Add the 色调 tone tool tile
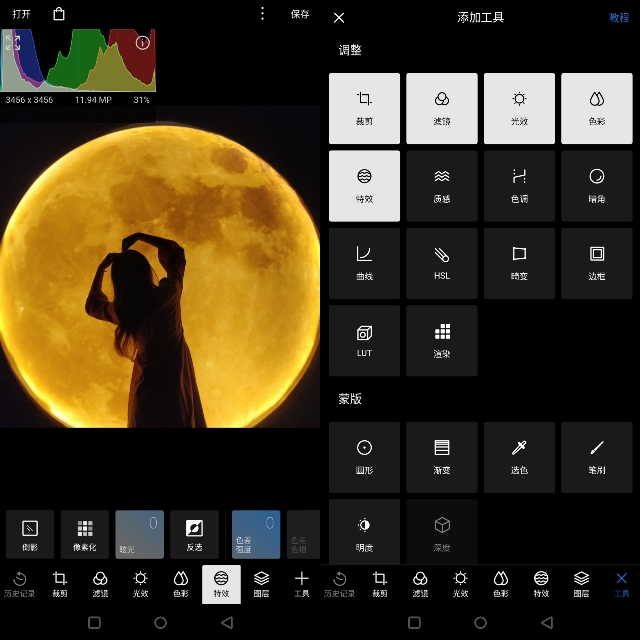The image size is (640, 640). (x=519, y=186)
